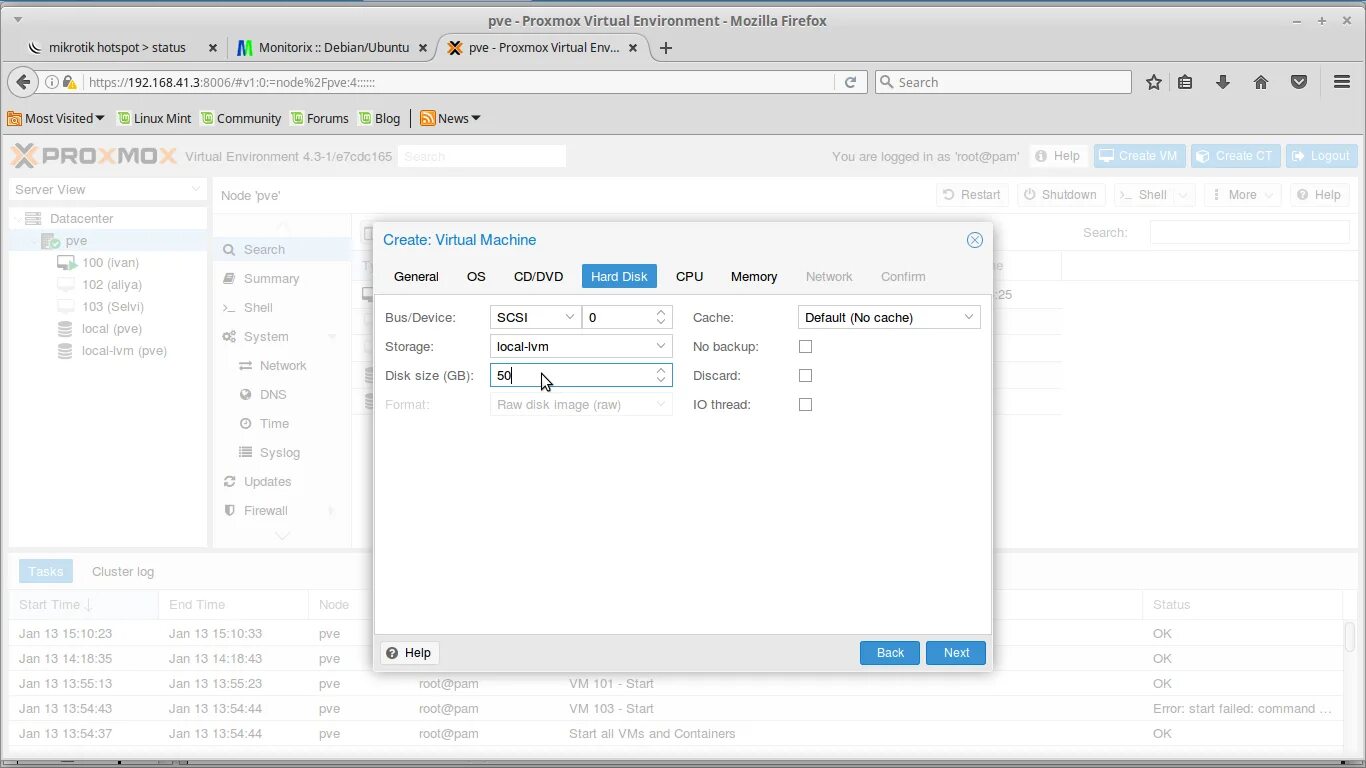Image resolution: width=1366 pixels, height=768 pixels.
Task: Open the Blog bookmark
Action: (380, 118)
